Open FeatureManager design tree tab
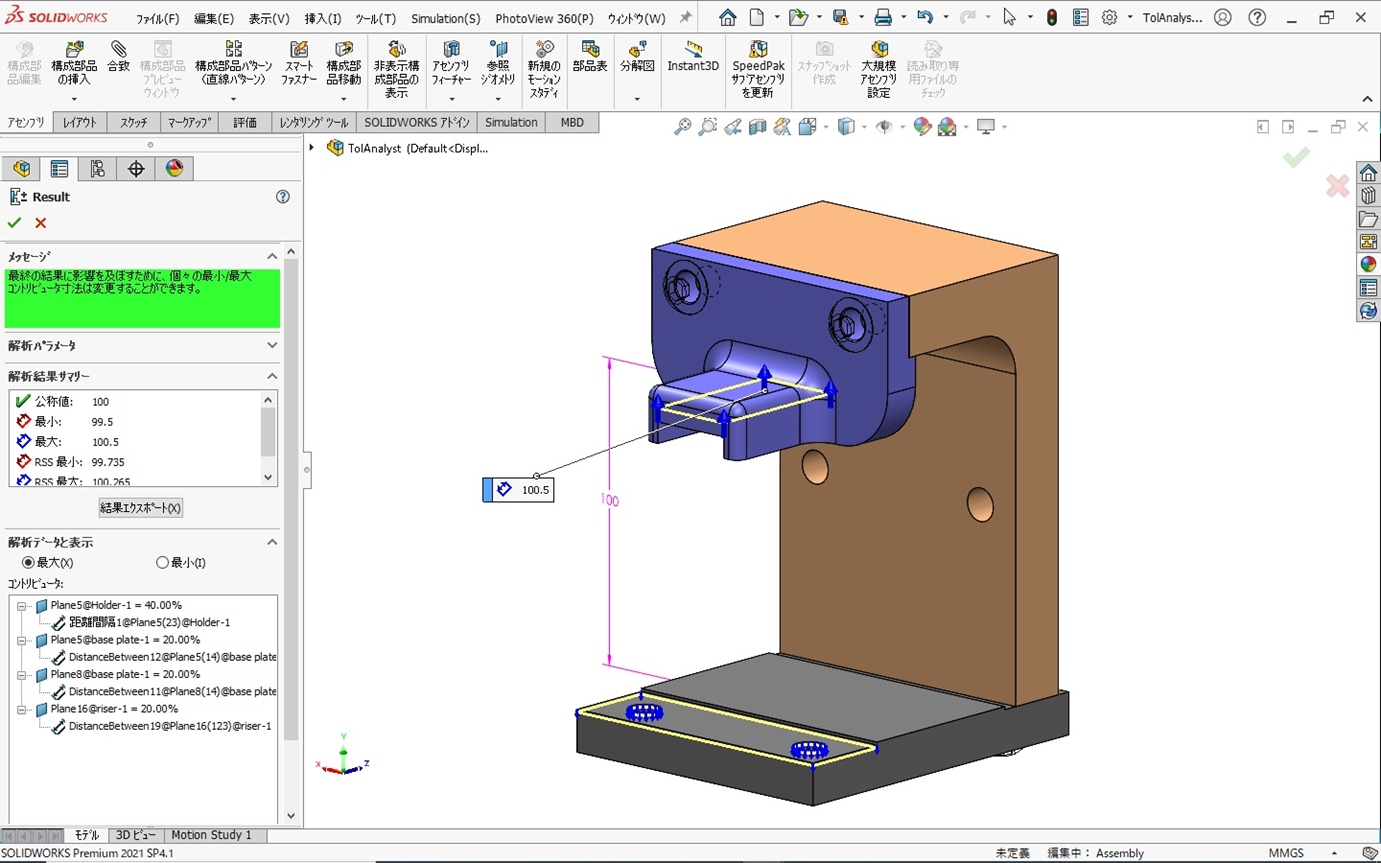Viewport: 1381px width, 863px height. (21, 169)
